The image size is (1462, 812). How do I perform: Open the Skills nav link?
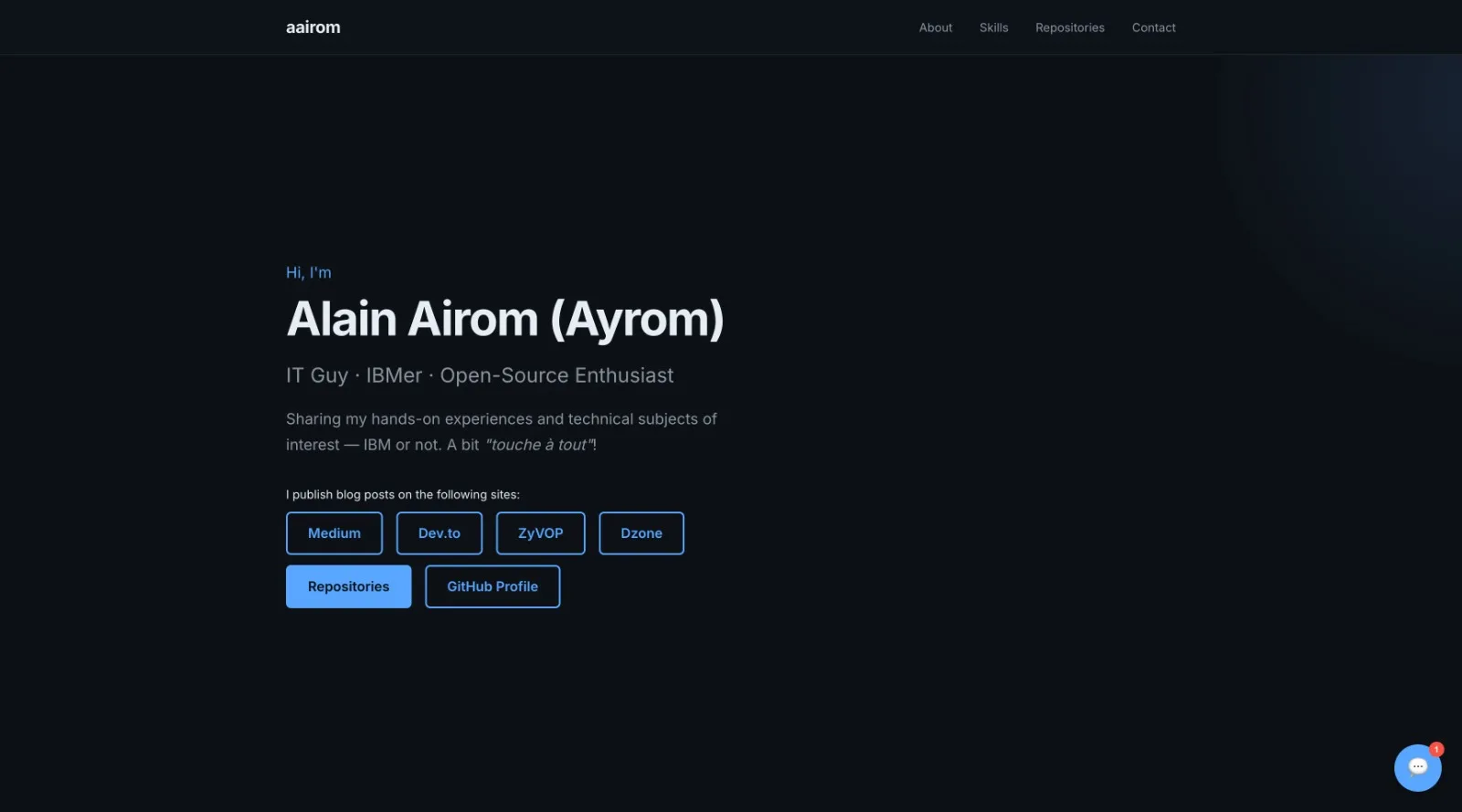coord(993,27)
